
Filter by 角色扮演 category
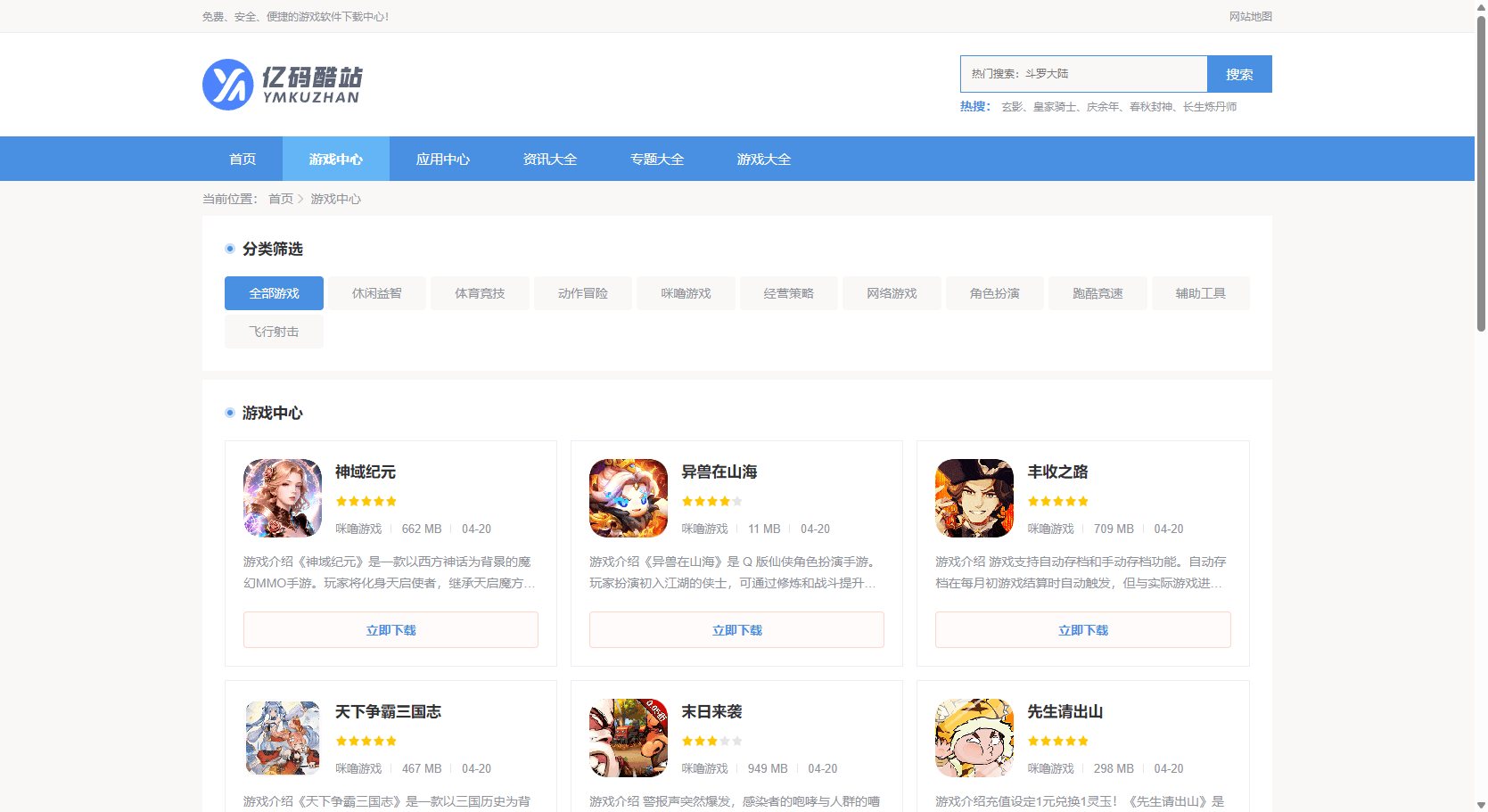tap(995, 293)
